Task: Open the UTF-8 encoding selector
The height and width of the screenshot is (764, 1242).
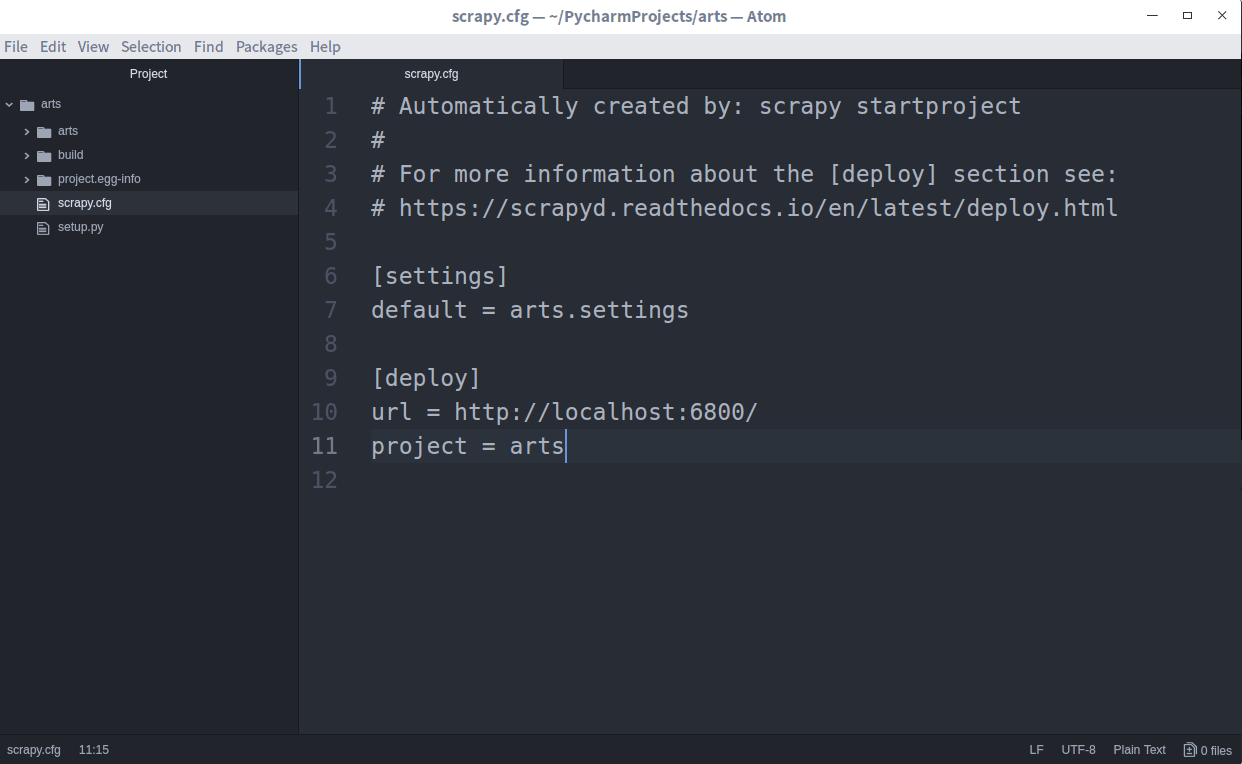Action: [x=1079, y=749]
